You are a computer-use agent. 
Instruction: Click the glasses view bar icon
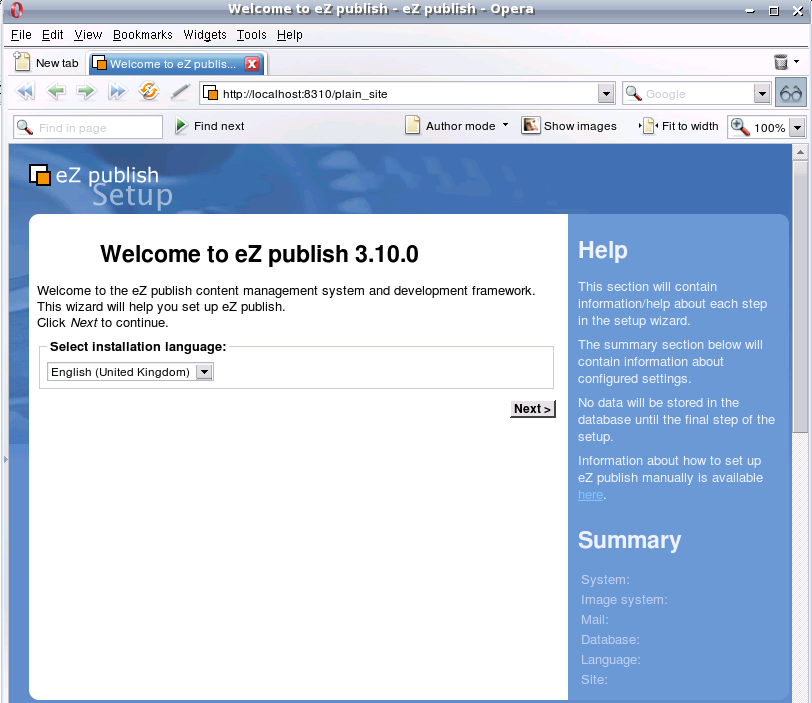[x=791, y=93]
